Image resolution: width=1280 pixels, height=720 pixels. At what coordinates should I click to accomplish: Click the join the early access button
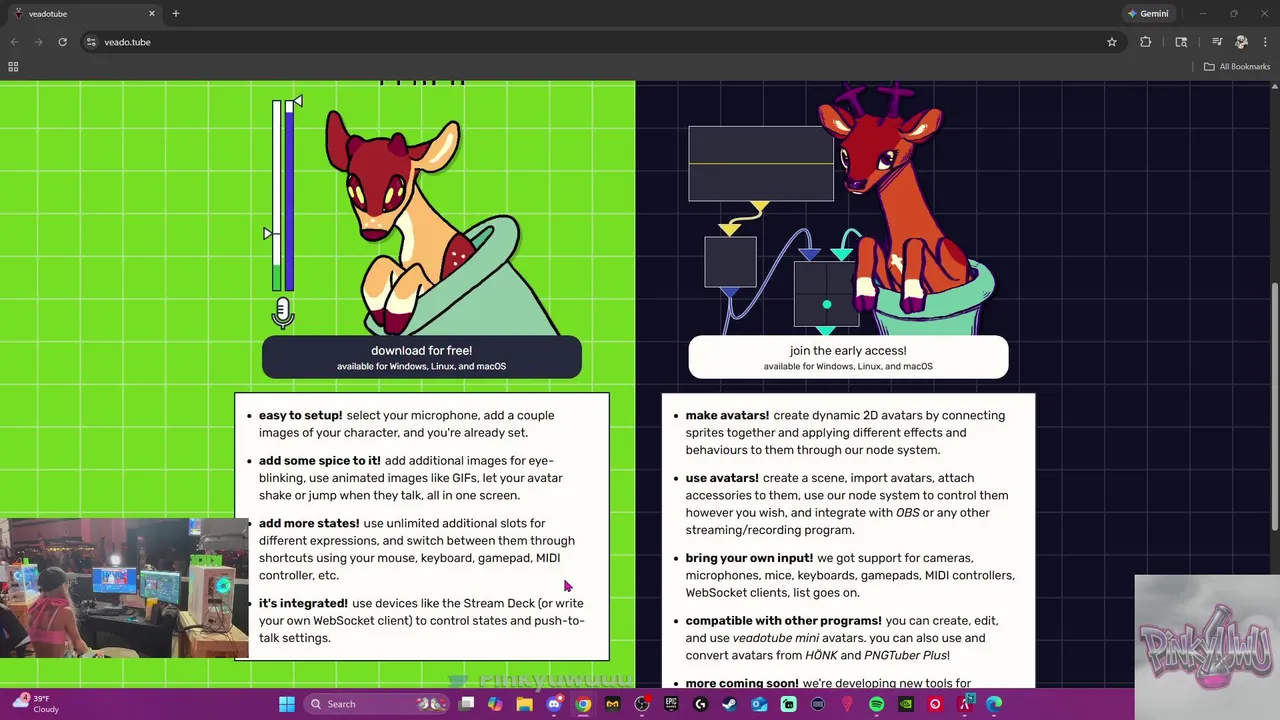coord(848,357)
